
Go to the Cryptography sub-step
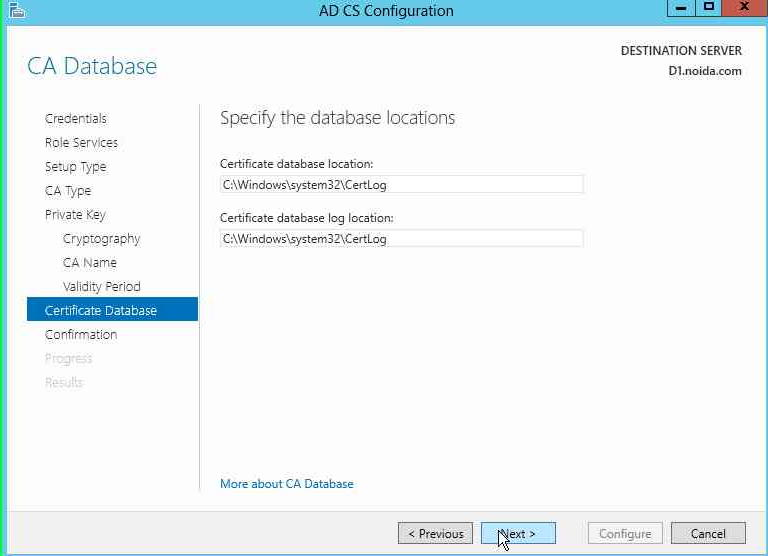tap(101, 239)
